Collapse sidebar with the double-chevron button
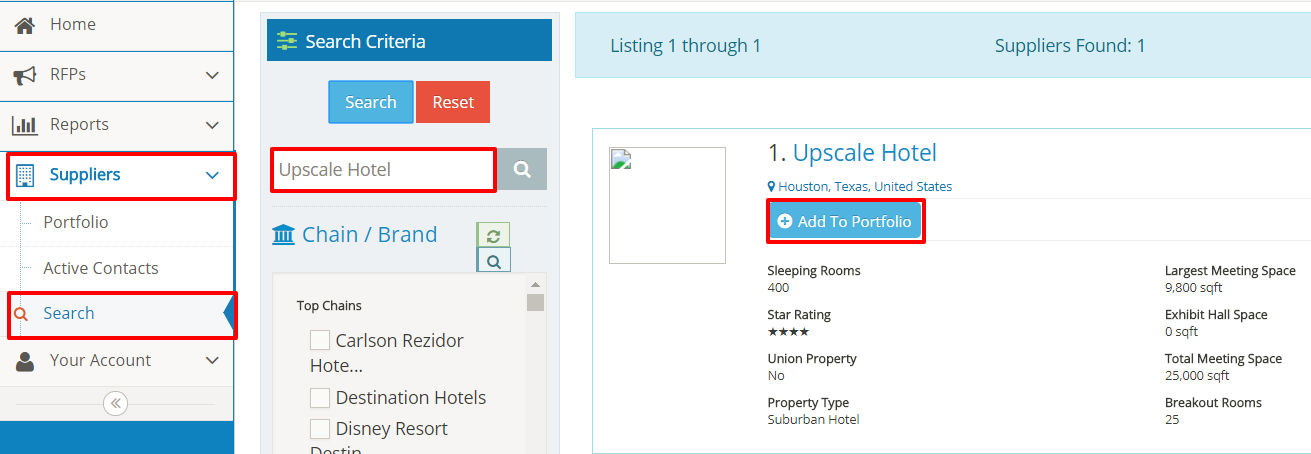 (x=116, y=403)
